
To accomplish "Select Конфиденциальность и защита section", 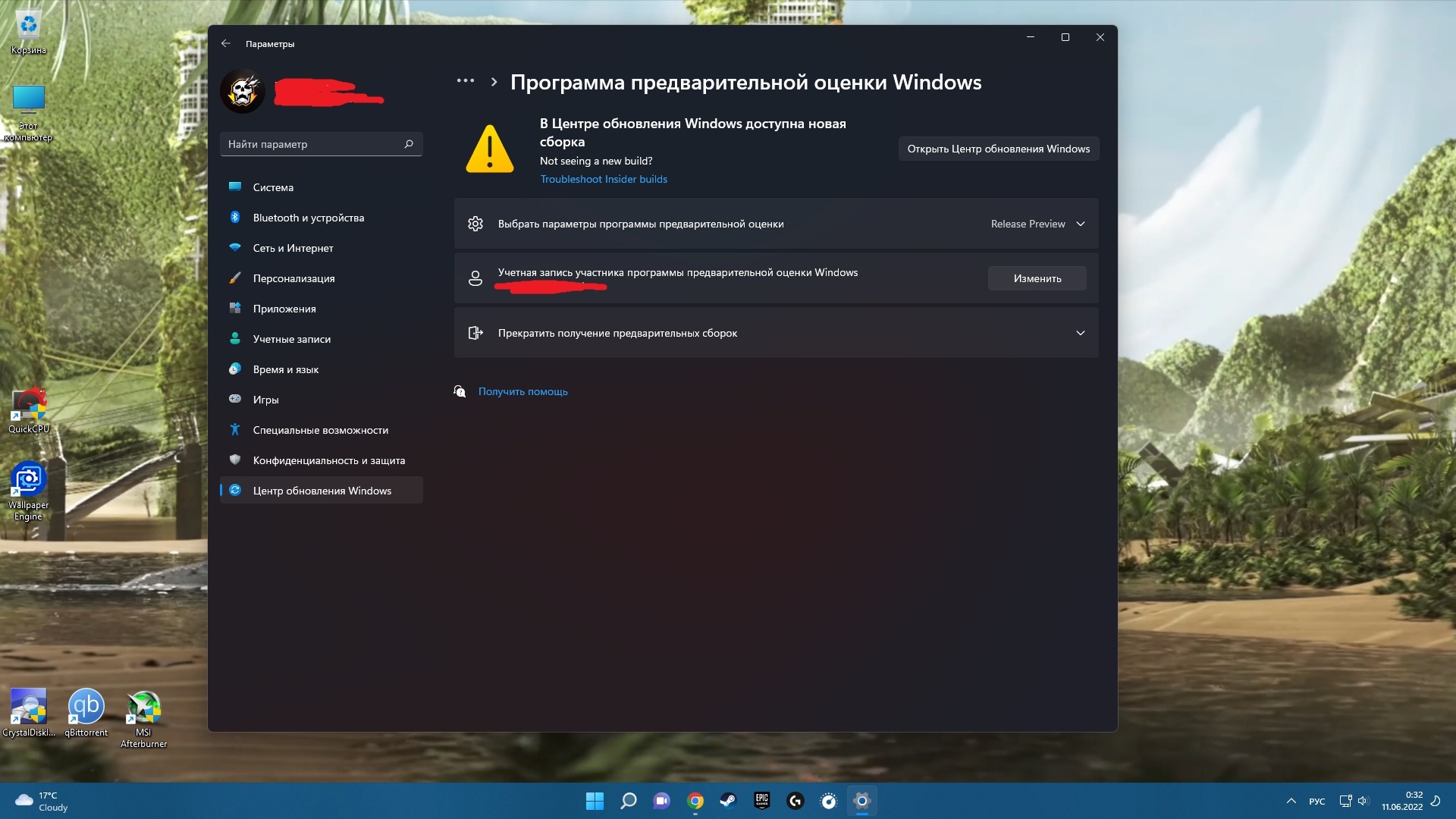I will (x=329, y=460).
